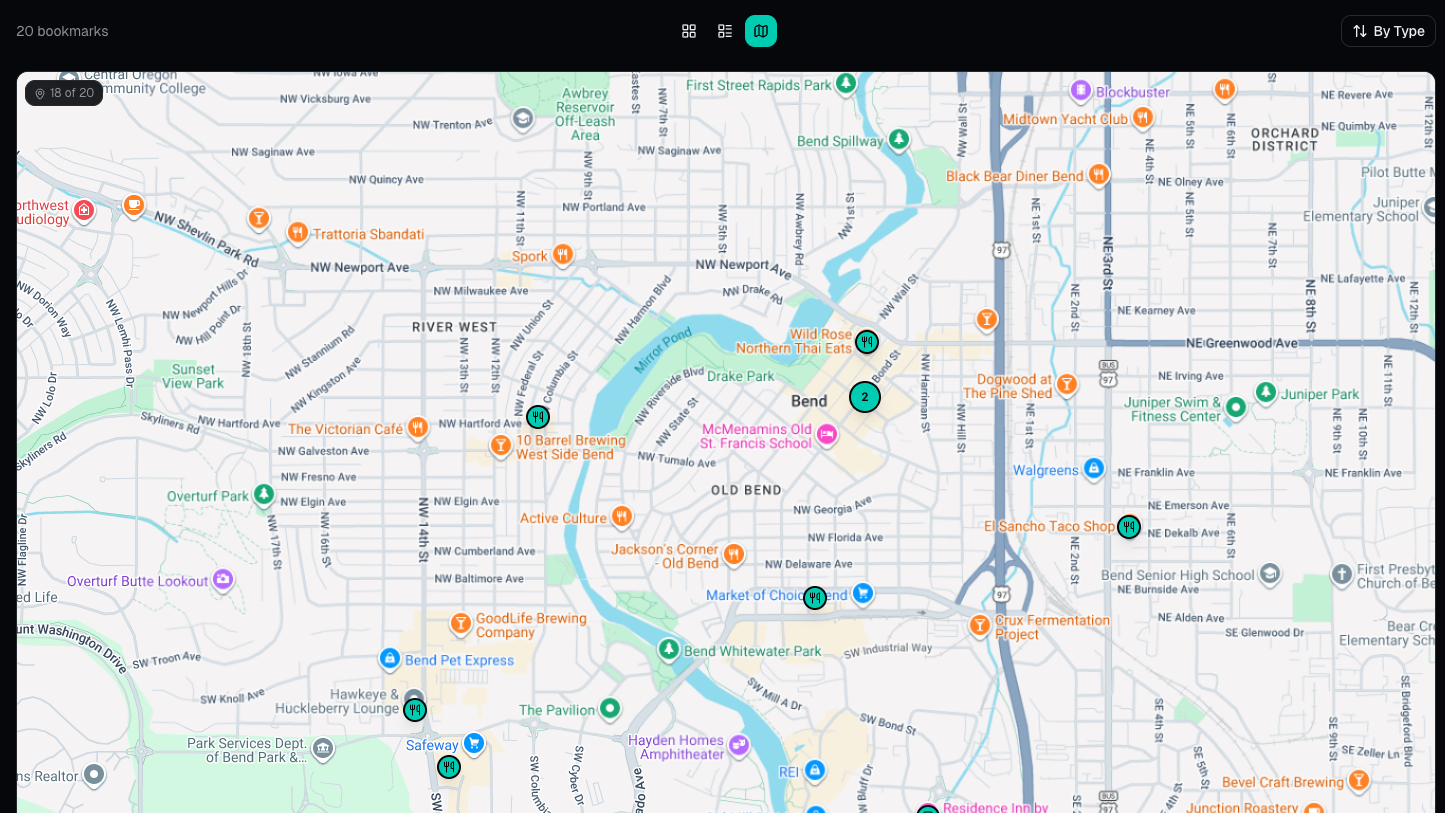Click the teal restaurant marker near Wild Rose
The width and height of the screenshot is (1445, 813).
point(867,342)
